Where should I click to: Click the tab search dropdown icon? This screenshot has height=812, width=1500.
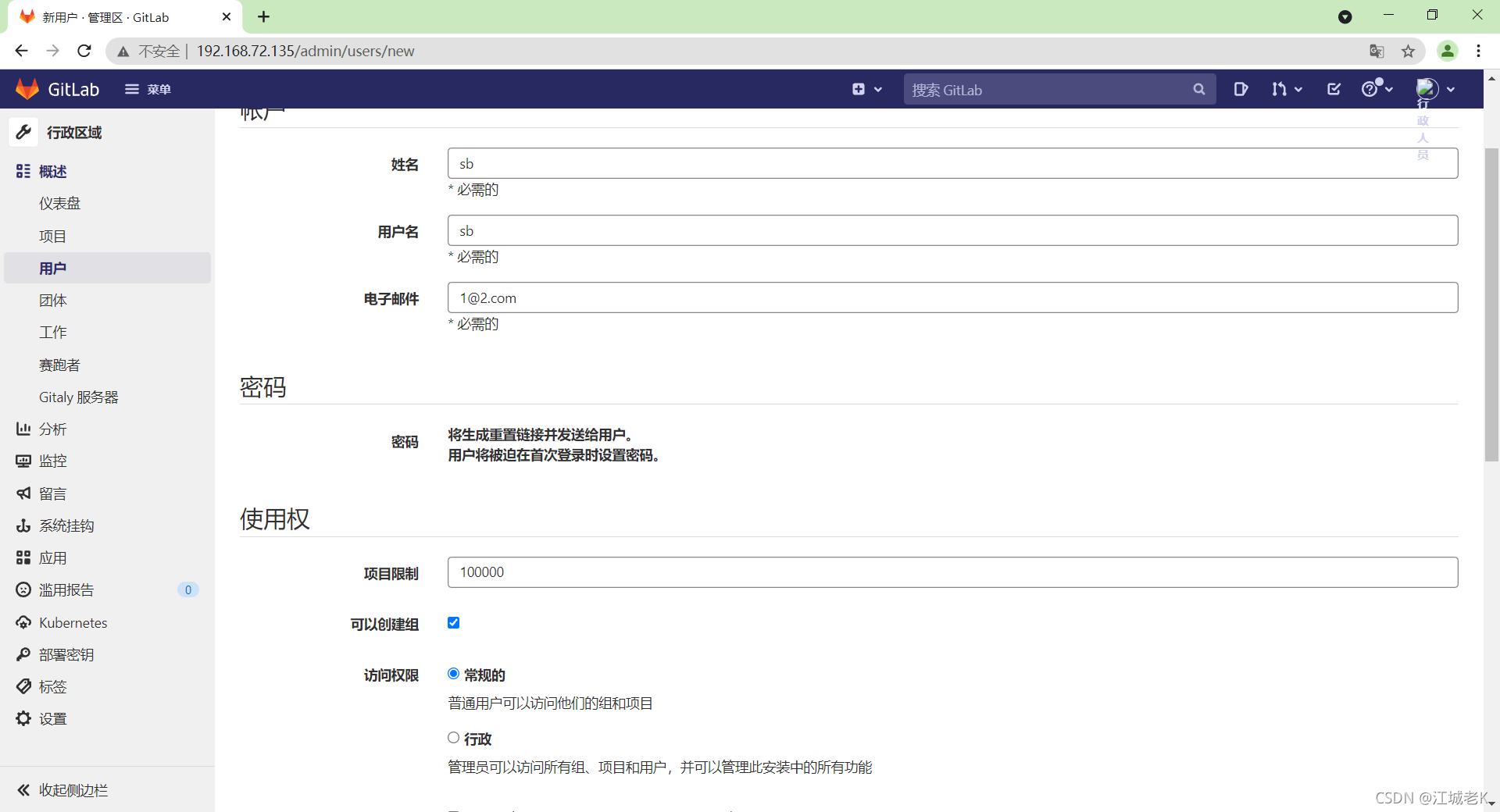pos(1345,16)
